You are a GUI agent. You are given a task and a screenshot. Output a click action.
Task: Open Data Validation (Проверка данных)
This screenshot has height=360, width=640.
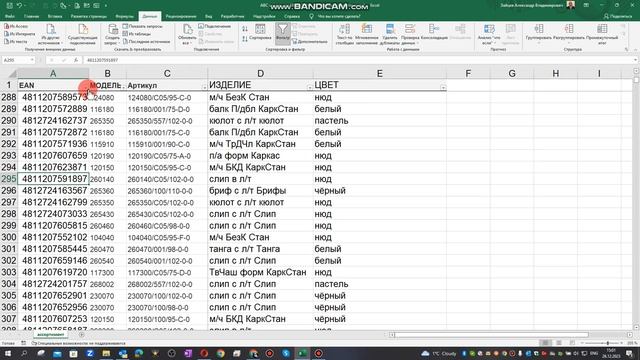[410, 33]
